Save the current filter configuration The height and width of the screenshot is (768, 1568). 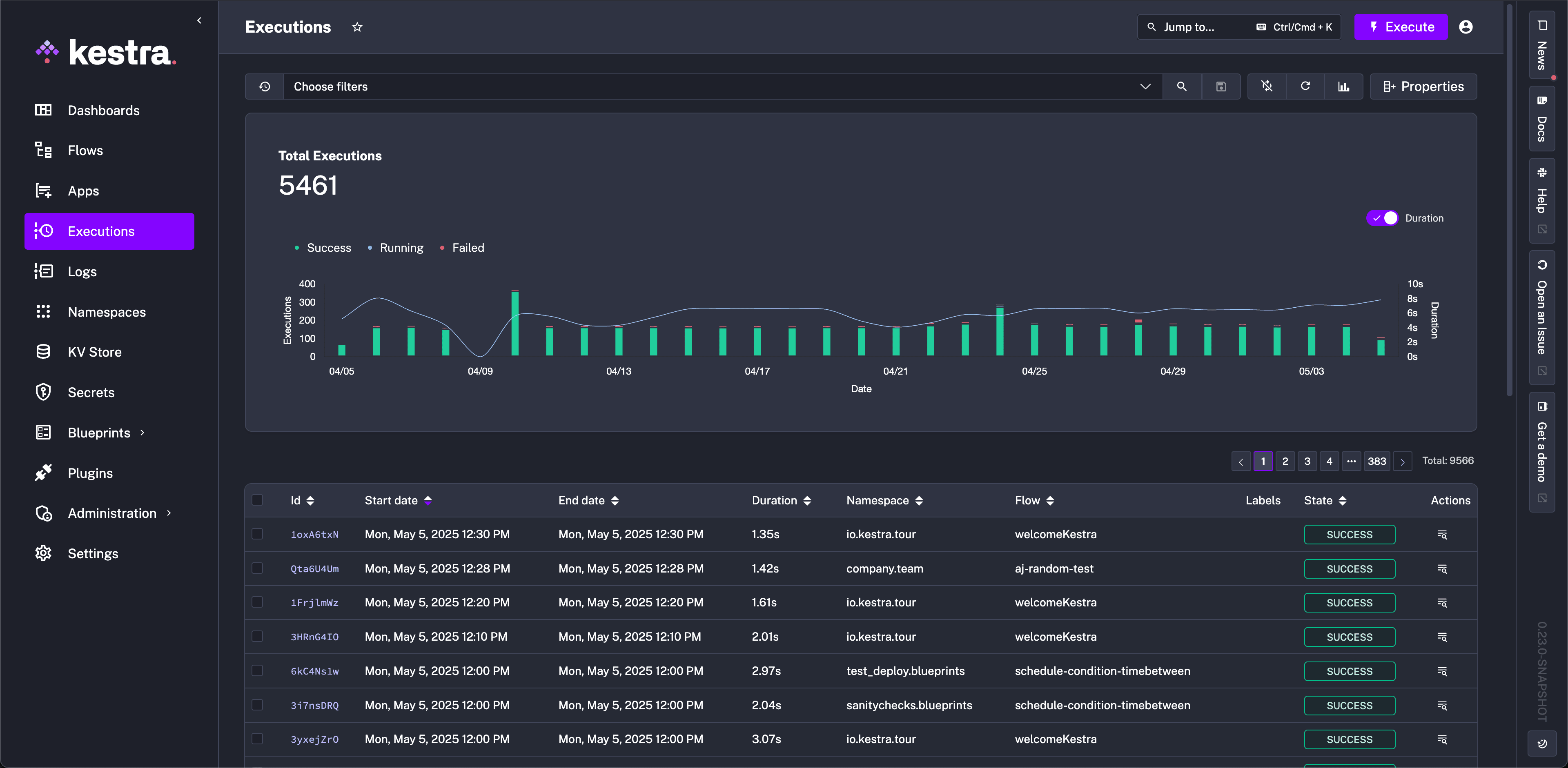coord(1221,87)
